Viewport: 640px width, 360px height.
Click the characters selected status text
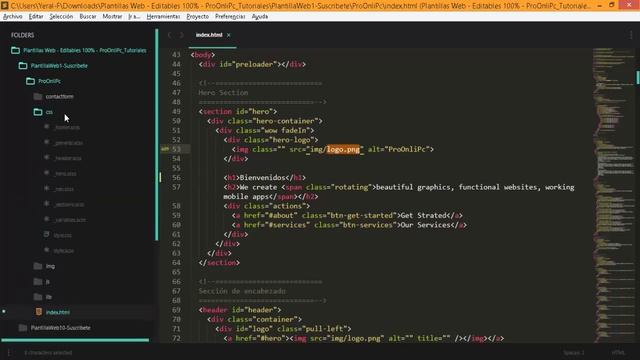tap(48, 353)
